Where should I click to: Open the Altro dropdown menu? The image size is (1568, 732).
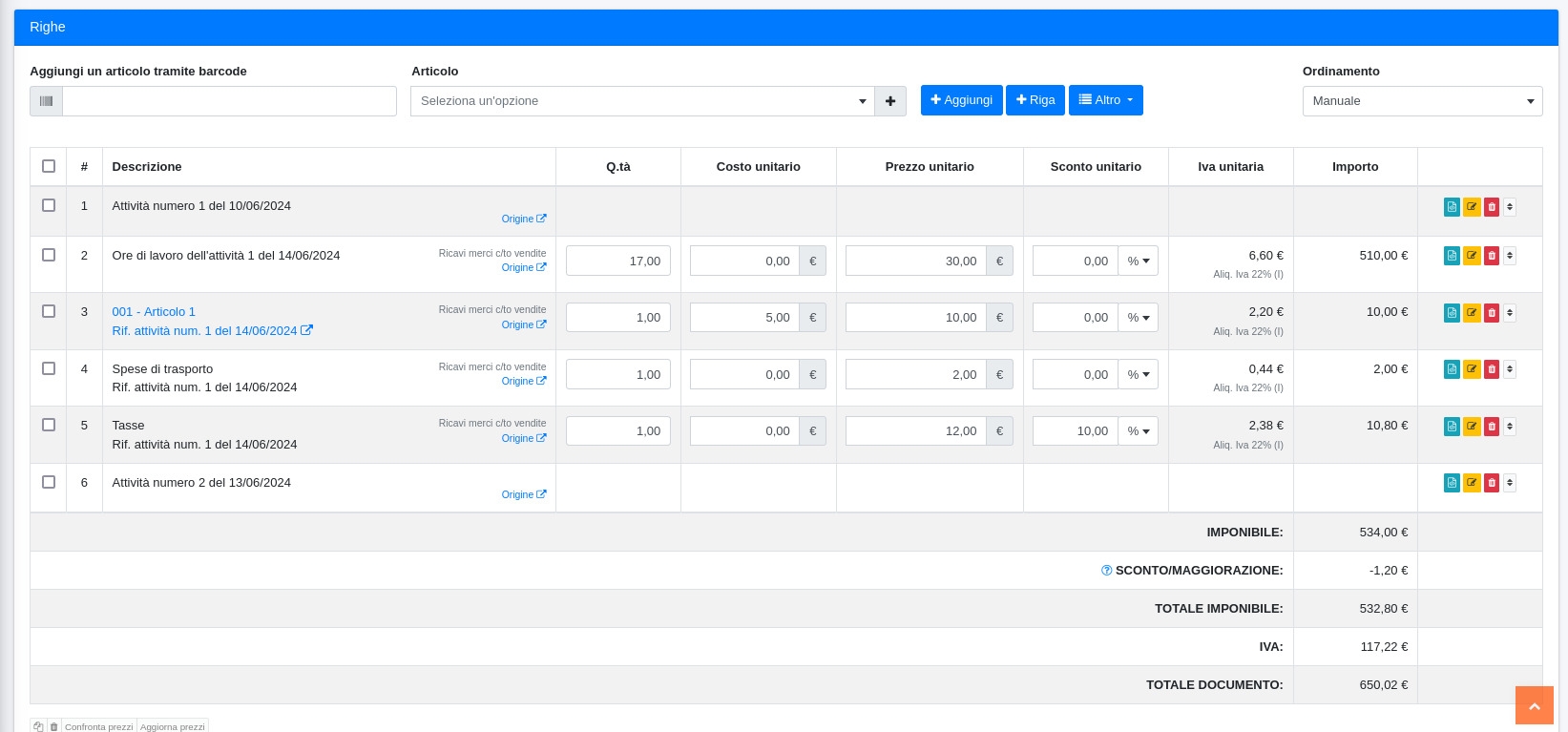1105,100
